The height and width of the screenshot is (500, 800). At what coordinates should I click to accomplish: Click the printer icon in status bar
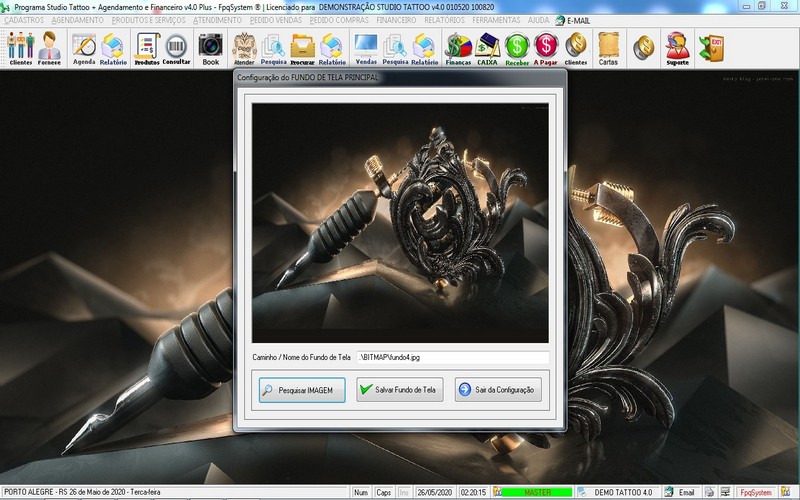[709, 492]
